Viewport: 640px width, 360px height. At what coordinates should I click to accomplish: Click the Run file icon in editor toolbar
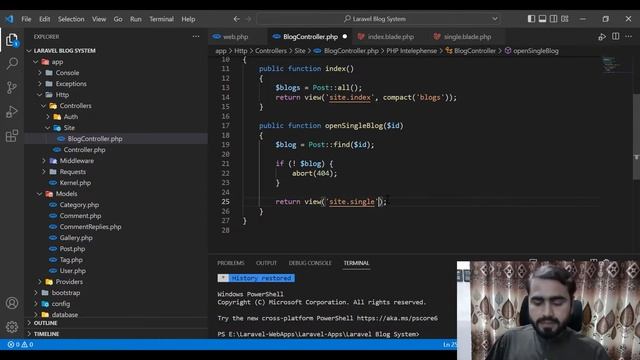pos(602,37)
